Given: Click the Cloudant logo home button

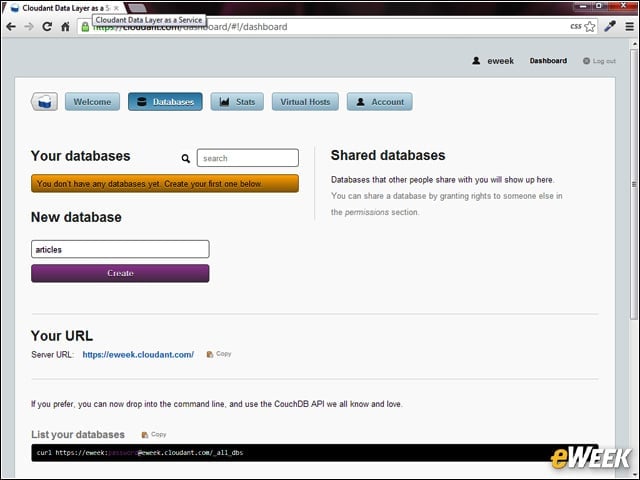Looking at the screenshot, I should pyautogui.click(x=44, y=102).
